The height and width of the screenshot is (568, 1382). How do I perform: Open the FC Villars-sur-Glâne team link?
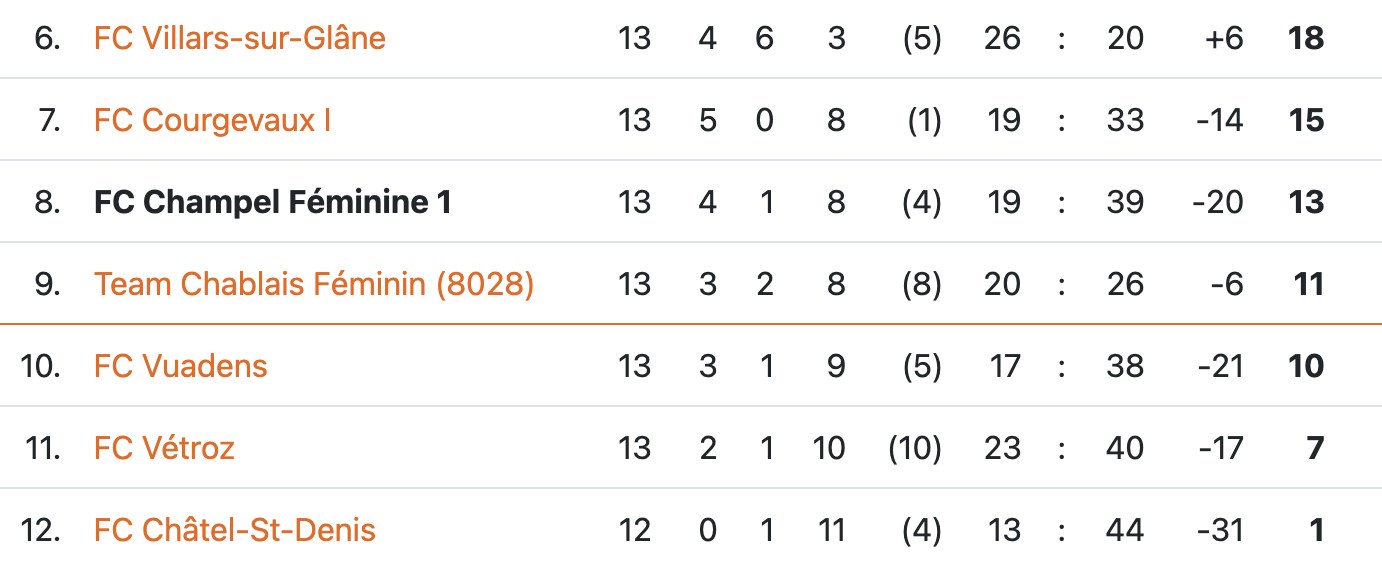coord(239,38)
